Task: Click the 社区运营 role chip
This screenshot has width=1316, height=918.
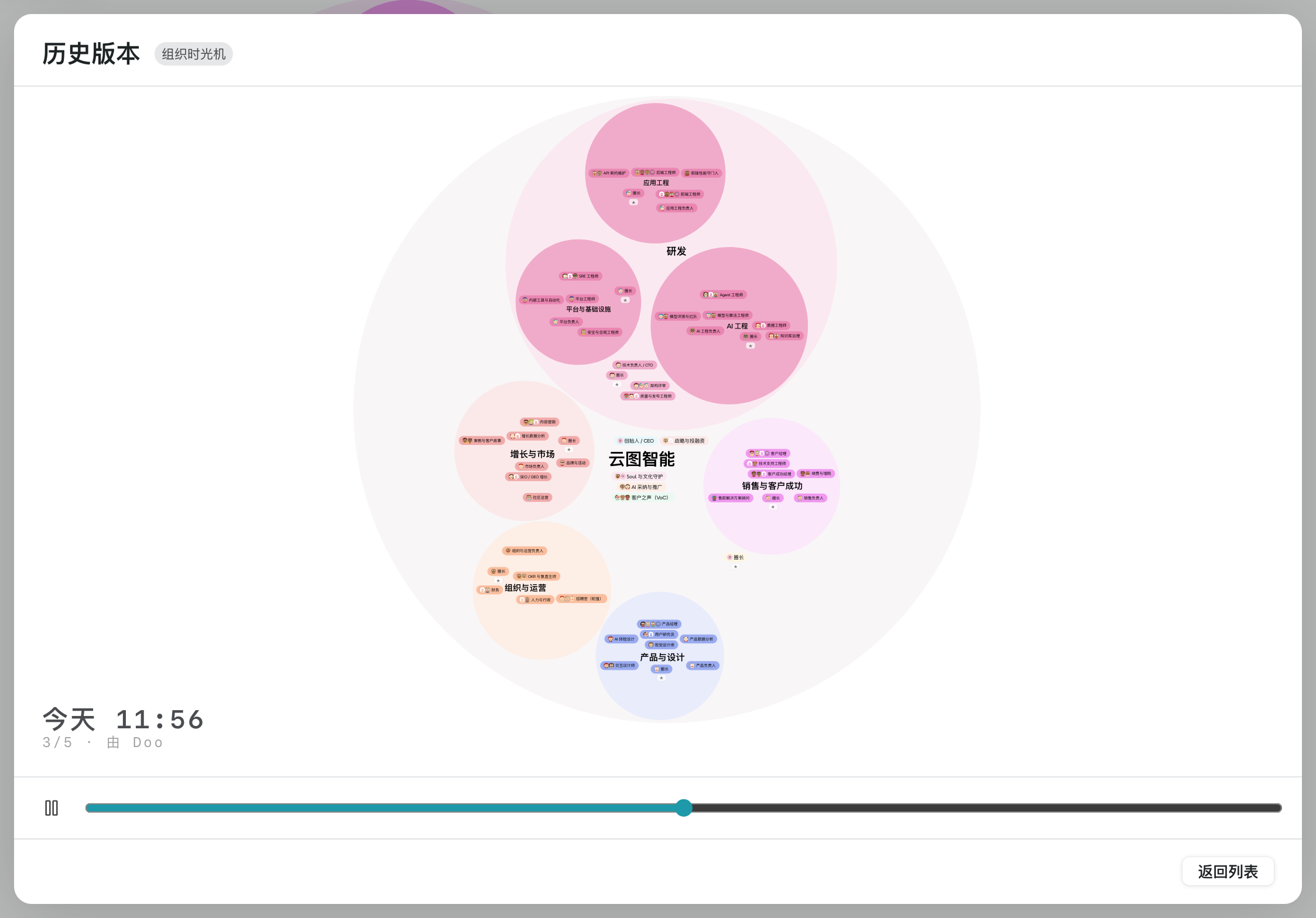Action: pyautogui.click(x=537, y=498)
